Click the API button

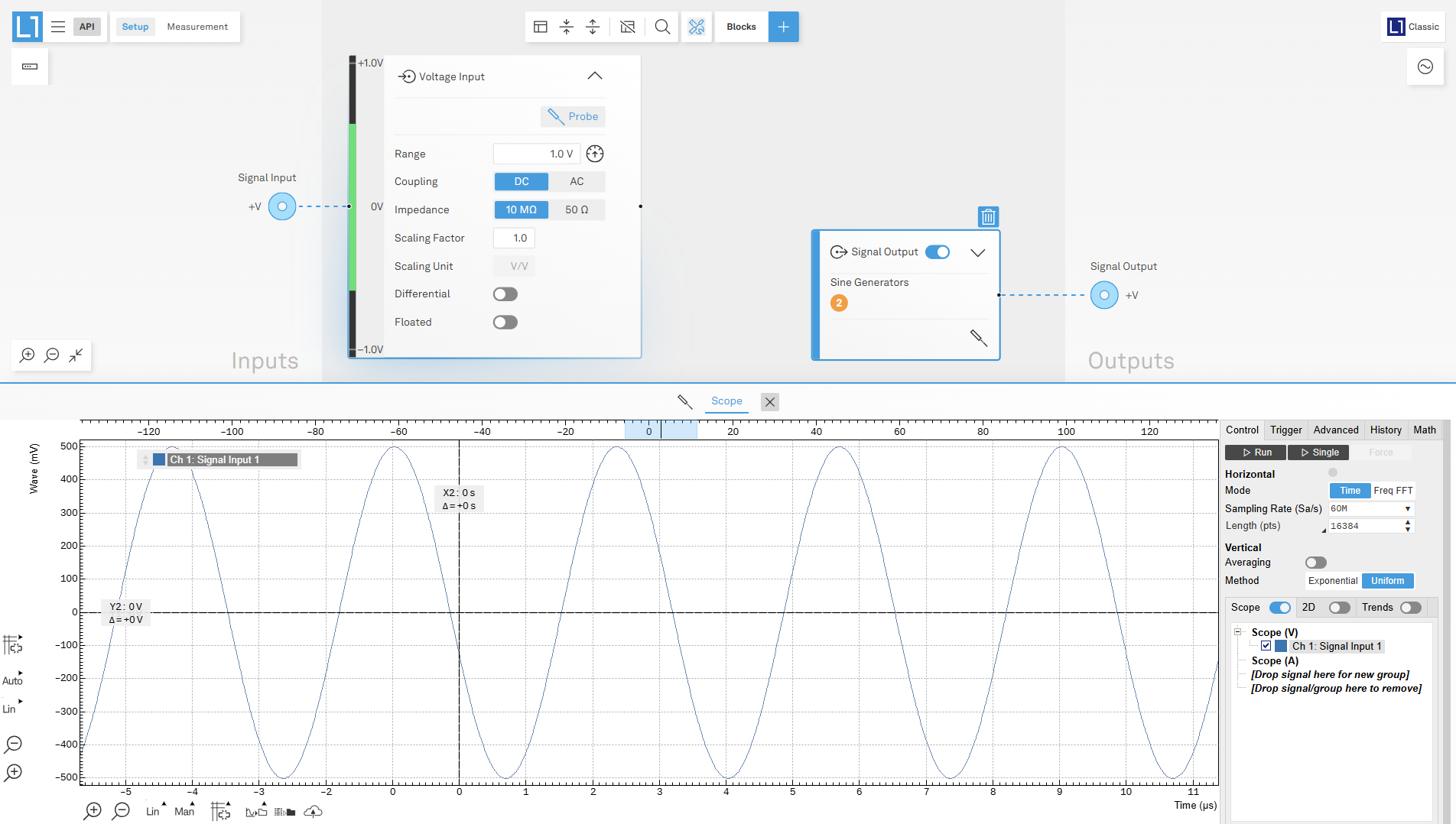[87, 27]
